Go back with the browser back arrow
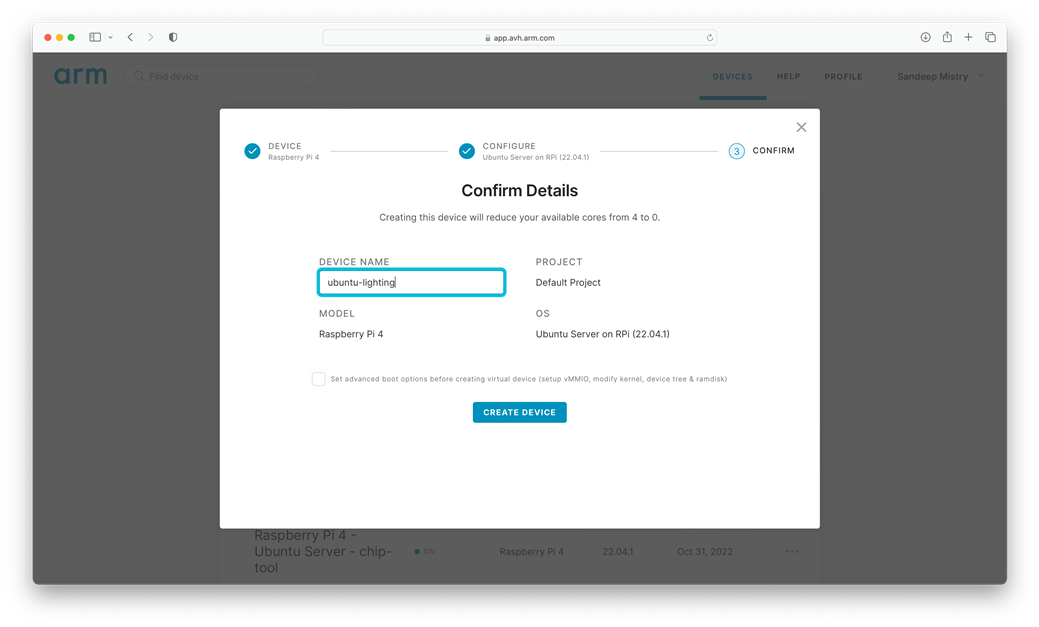Image resolution: width=1039 pixels, height=627 pixels. [x=131, y=37]
